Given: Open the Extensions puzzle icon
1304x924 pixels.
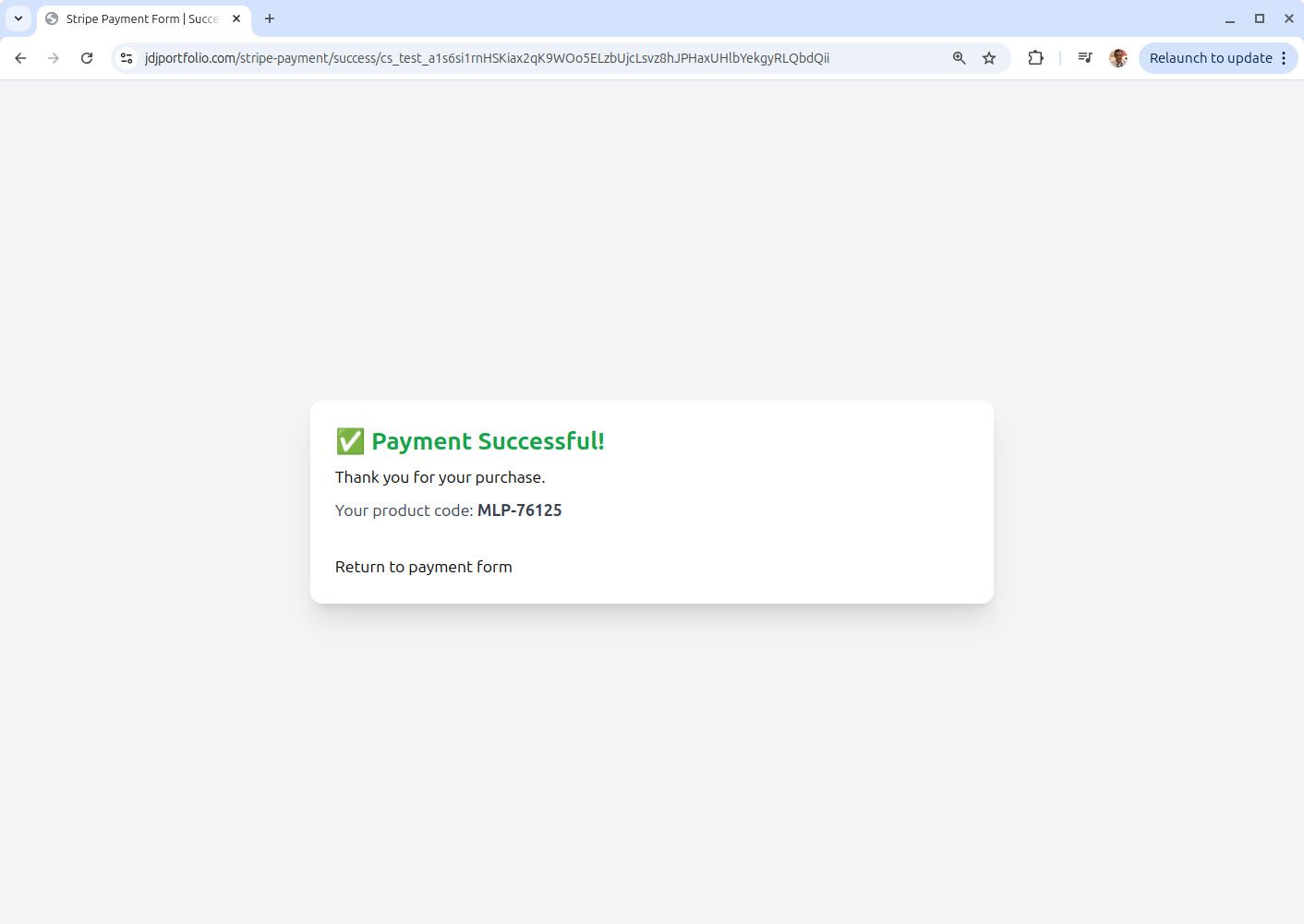Looking at the screenshot, I should tap(1035, 58).
